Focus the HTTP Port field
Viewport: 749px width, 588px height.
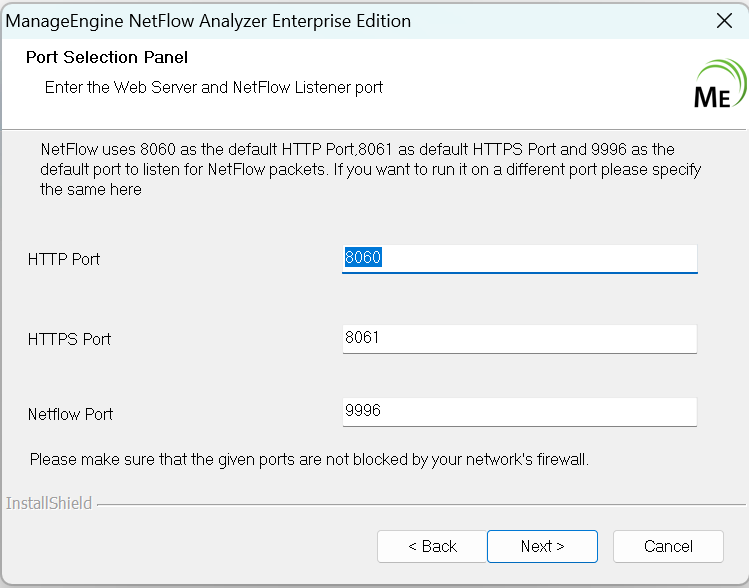pyautogui.click(x=520, y=259)
